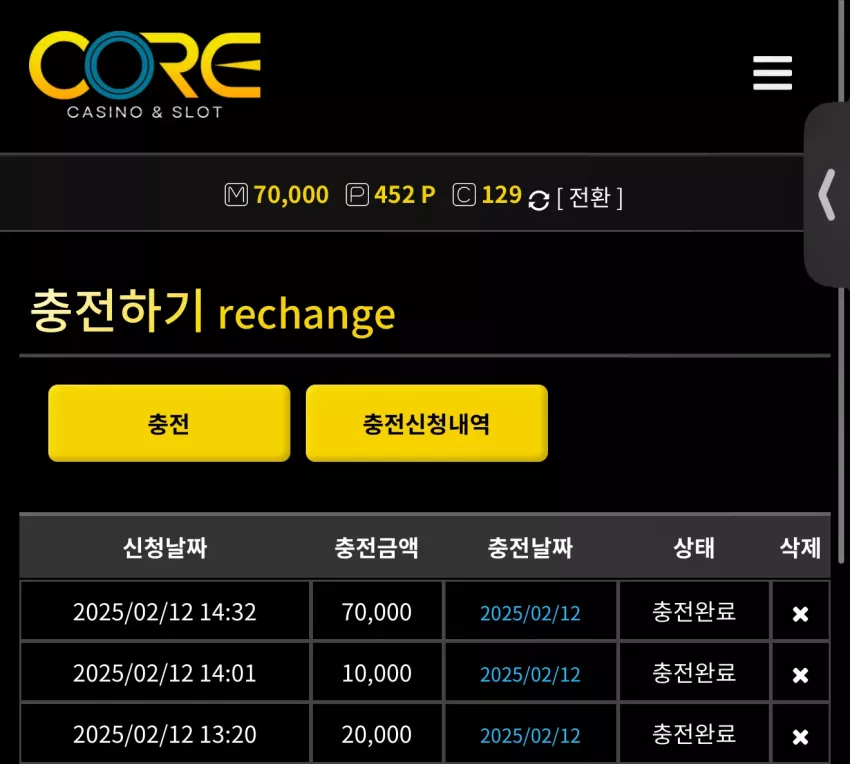
Task: Click the [ 전환 ] convert link
Action: click(x=590, y=197)
